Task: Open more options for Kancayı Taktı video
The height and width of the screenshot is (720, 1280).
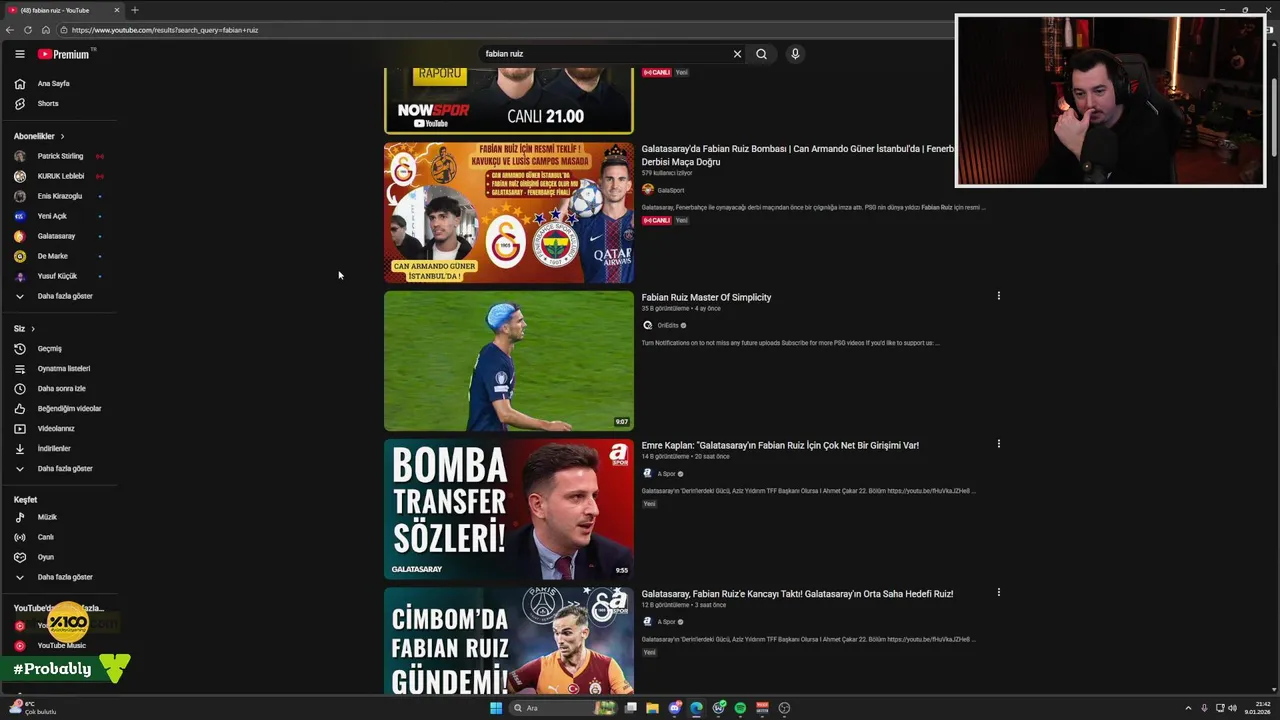Action: [x=998, y=592]
